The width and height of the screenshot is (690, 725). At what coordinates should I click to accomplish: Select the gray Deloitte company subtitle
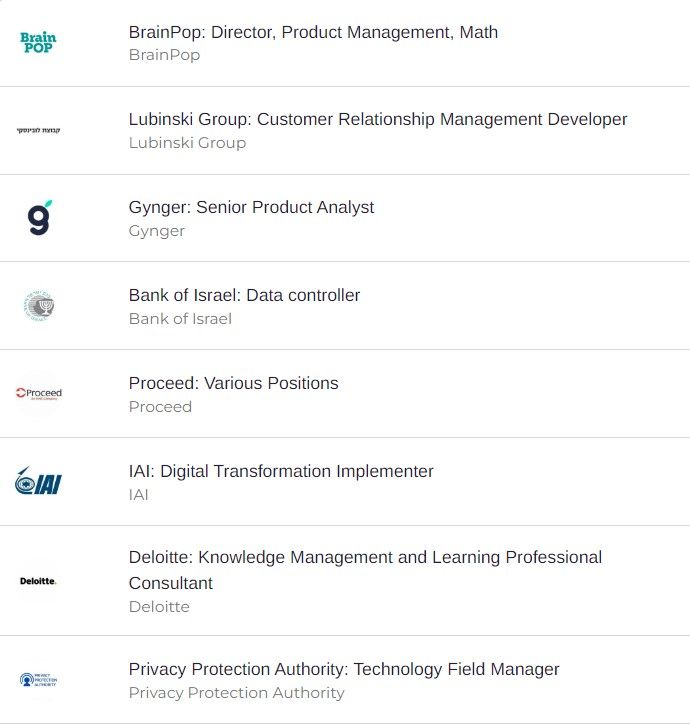click(159, 607)
